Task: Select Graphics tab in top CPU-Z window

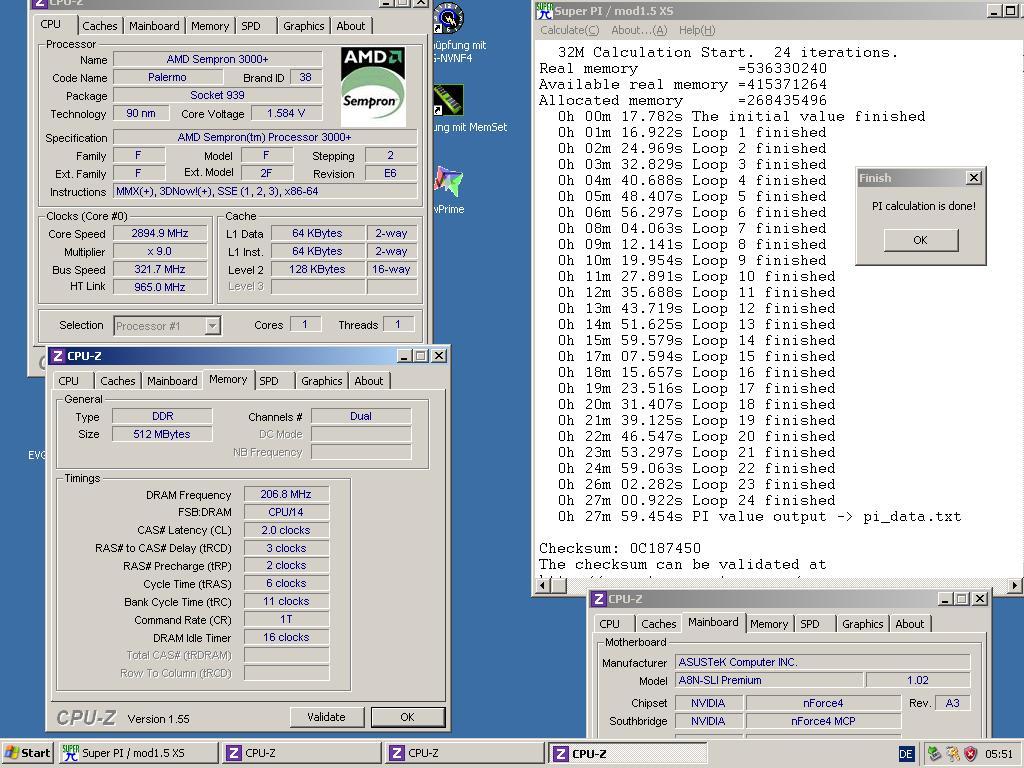Action: click(304, 26)
